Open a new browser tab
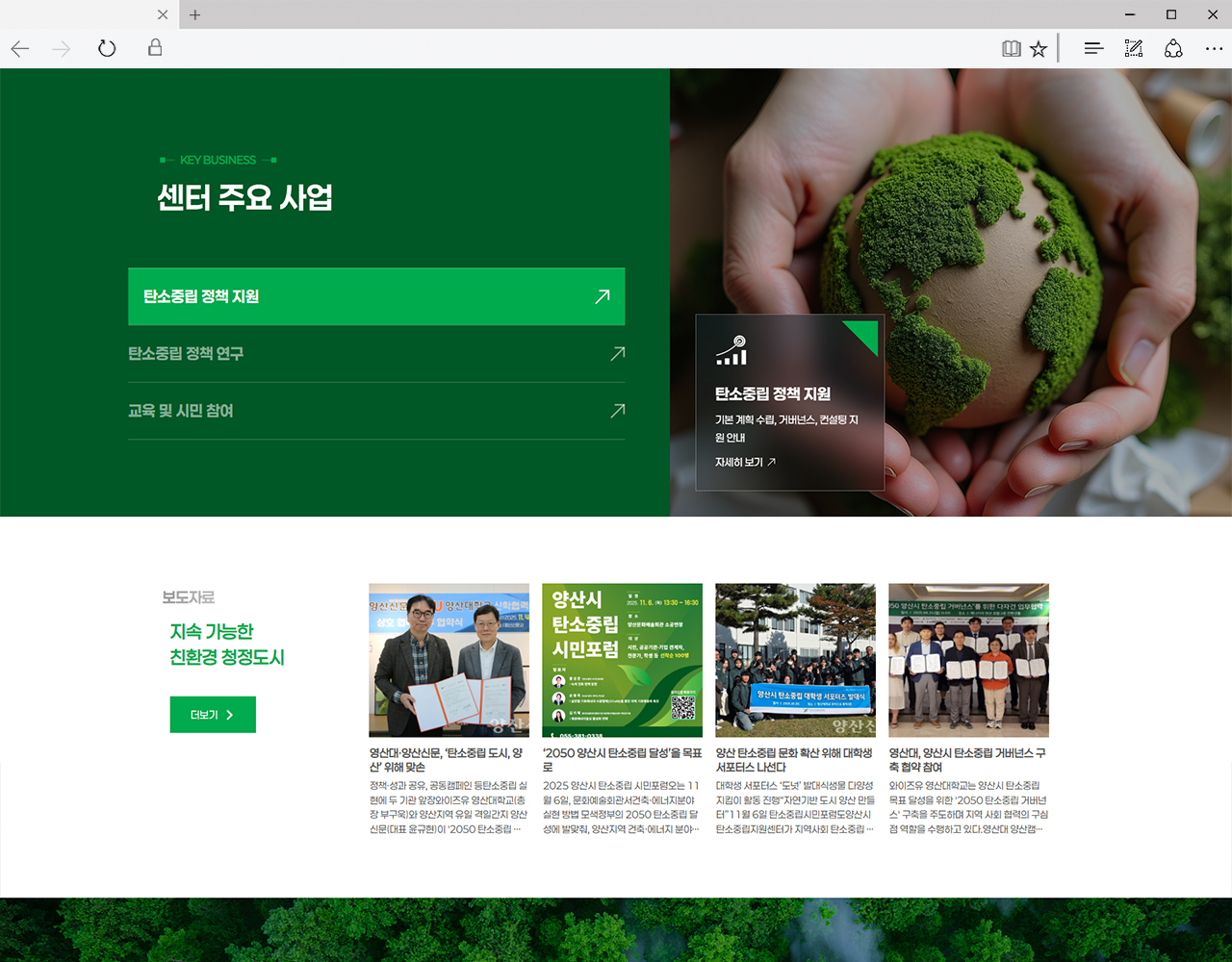 tap(194, 14)
